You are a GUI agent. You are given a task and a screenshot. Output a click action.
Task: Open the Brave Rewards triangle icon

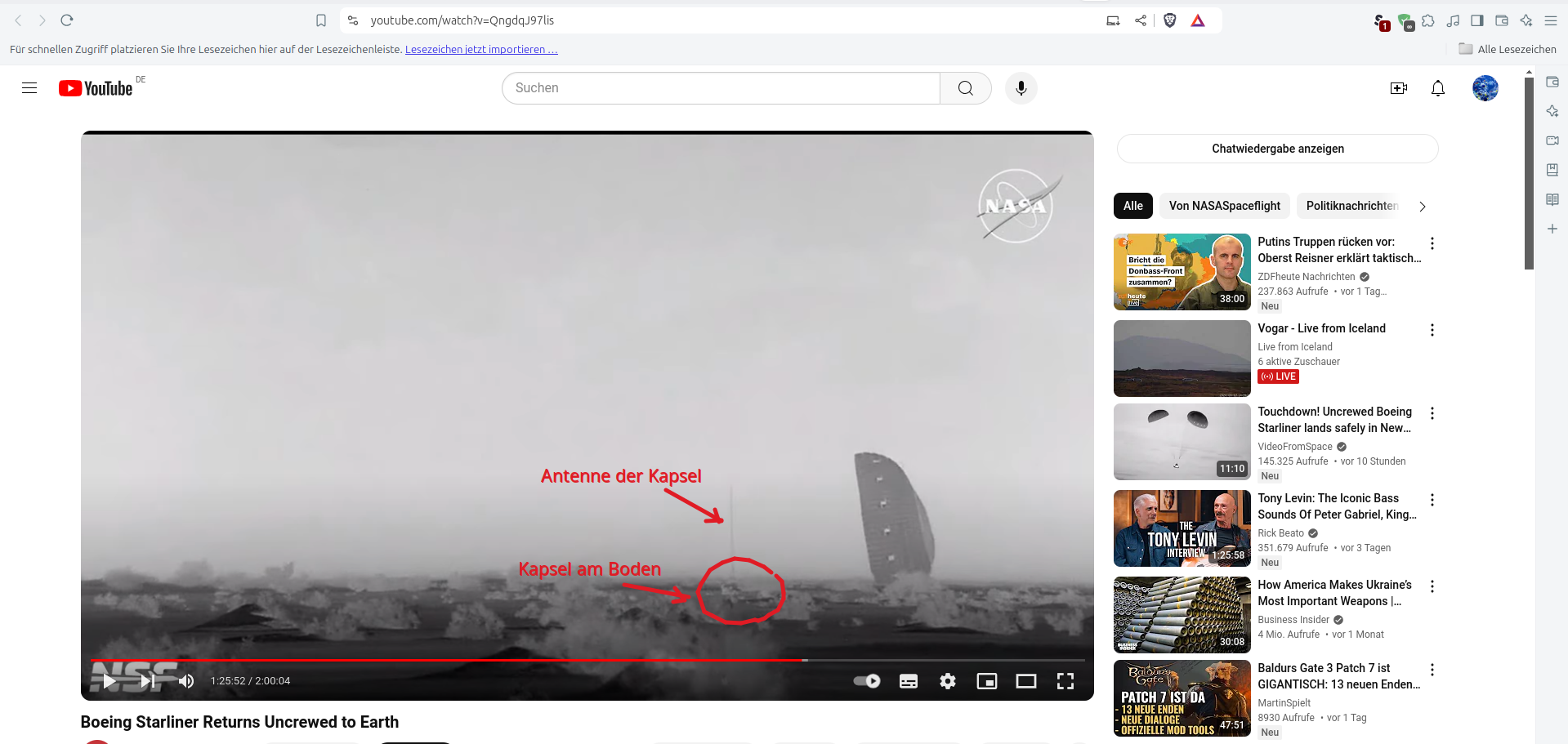(x=1198, y=20)
